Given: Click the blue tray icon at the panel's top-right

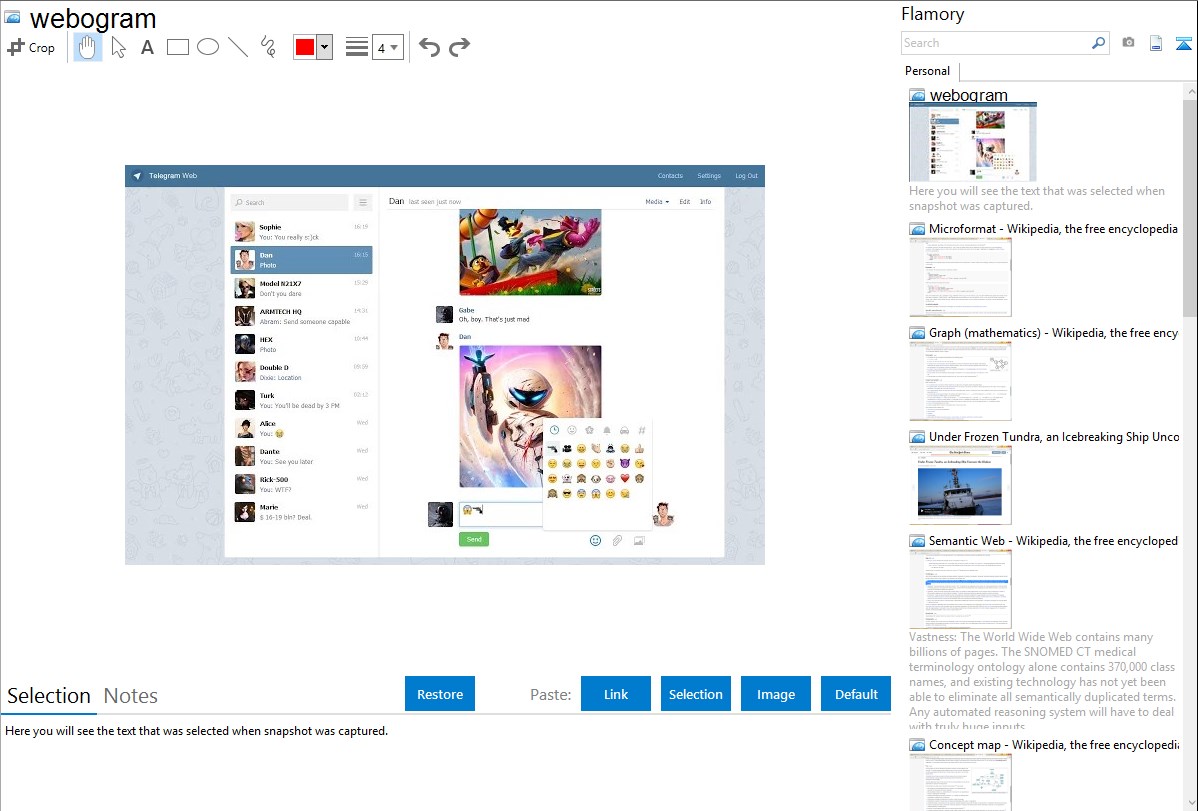Looking at the screenshot, I should coord(1183,43).
